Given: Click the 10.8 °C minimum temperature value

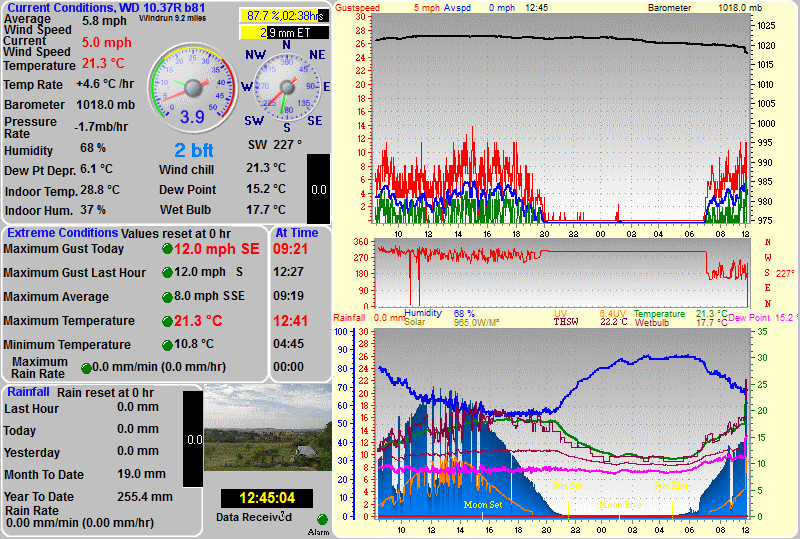Looking at the screenshot, I should pos(194,344).
